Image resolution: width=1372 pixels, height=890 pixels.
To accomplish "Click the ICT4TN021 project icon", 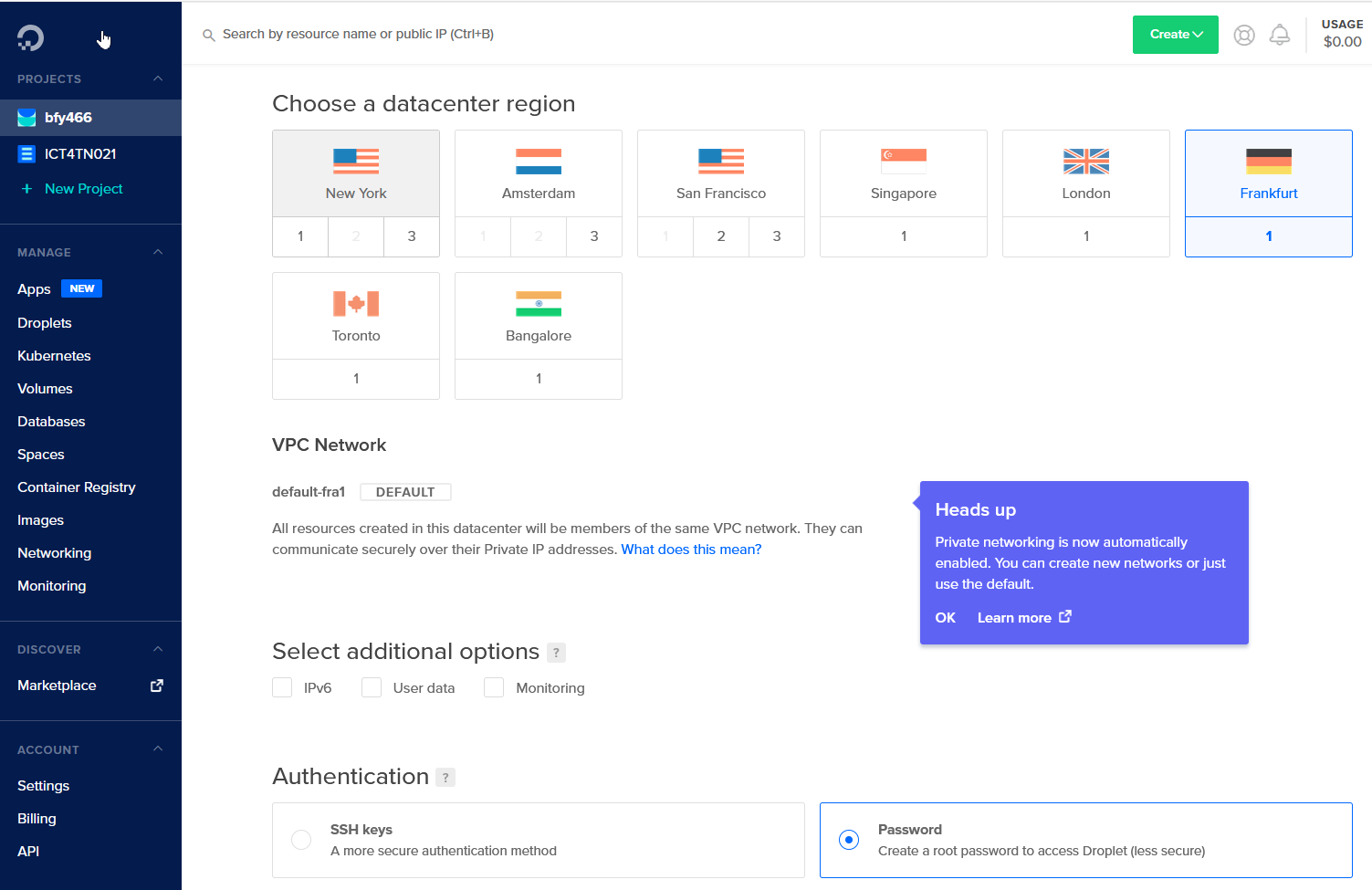I will click(26, 154).
